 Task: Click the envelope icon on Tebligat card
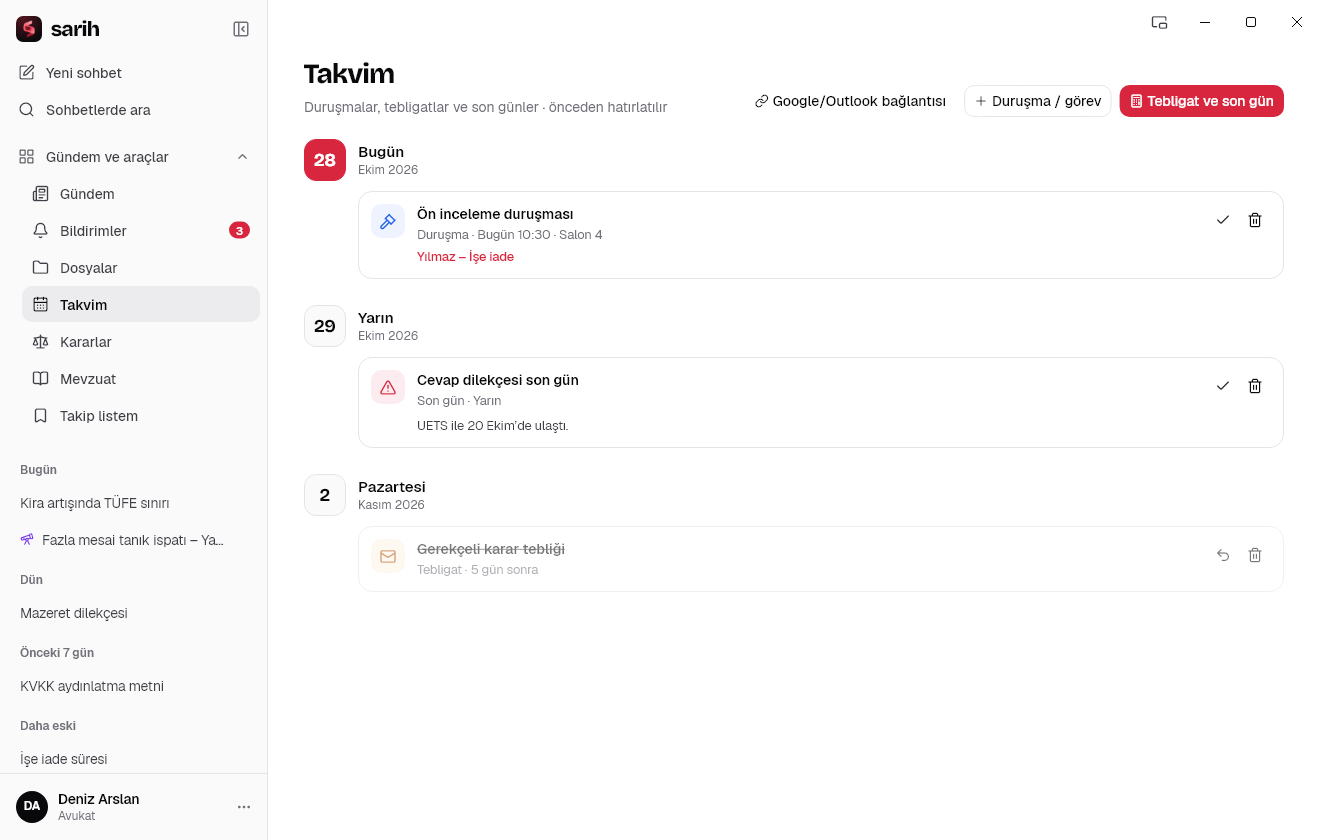[x=388, y=556]
